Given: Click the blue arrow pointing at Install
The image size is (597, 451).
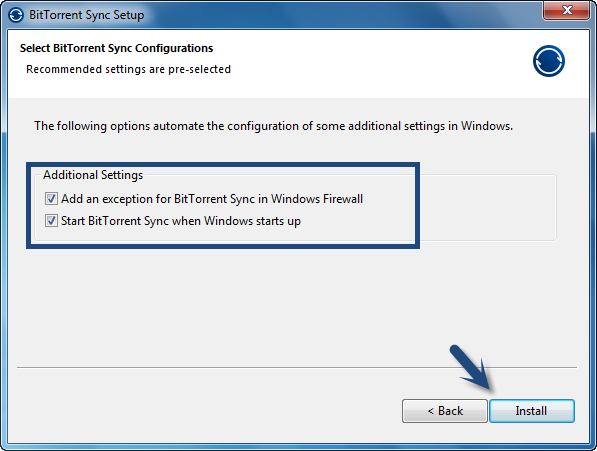Looking at the screenshot, I should (x=471, y=368).
